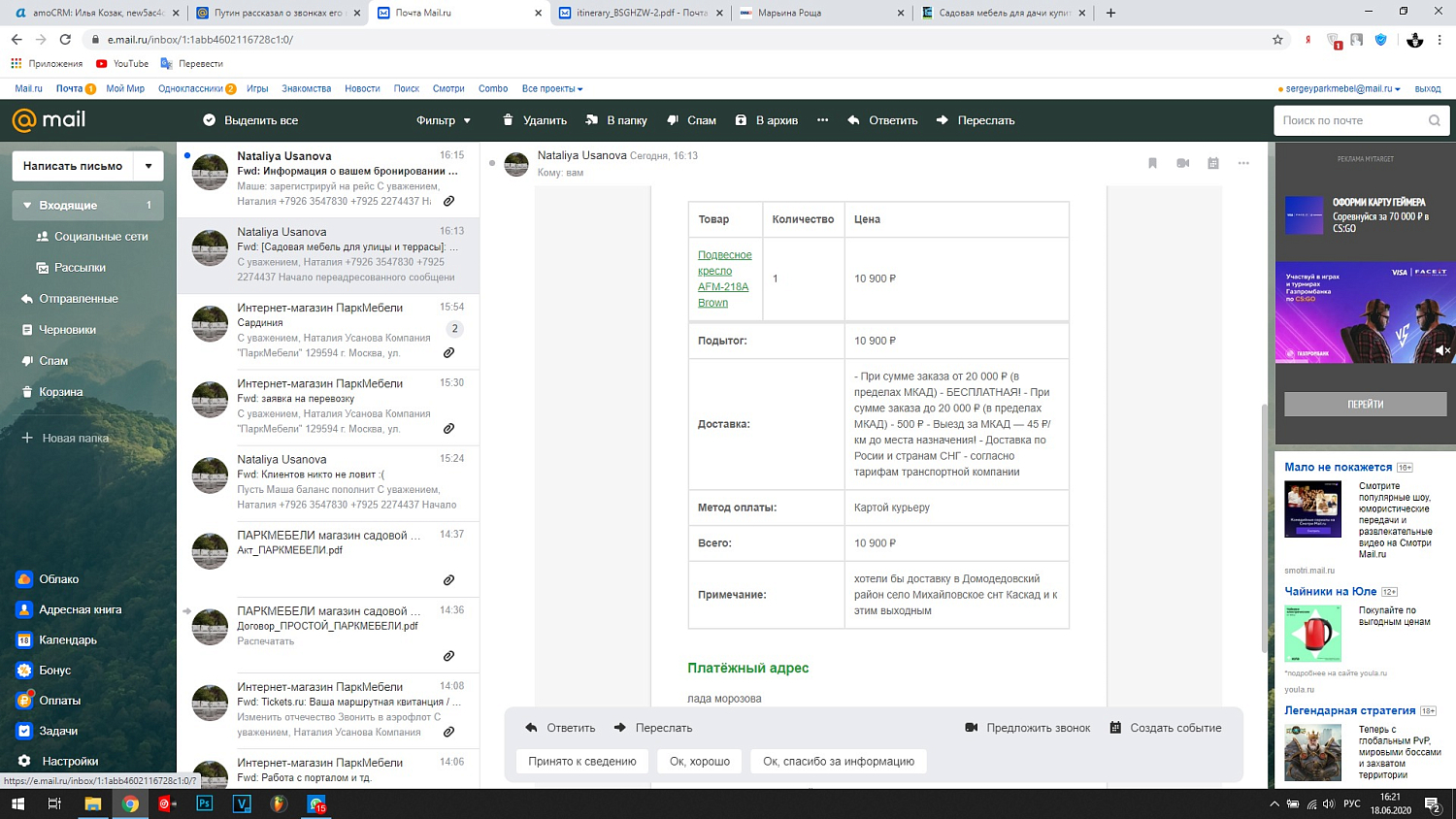Mute the advertisement video sound
The height and width of the screenshot is (819, 1456).
pos(1442,350)
